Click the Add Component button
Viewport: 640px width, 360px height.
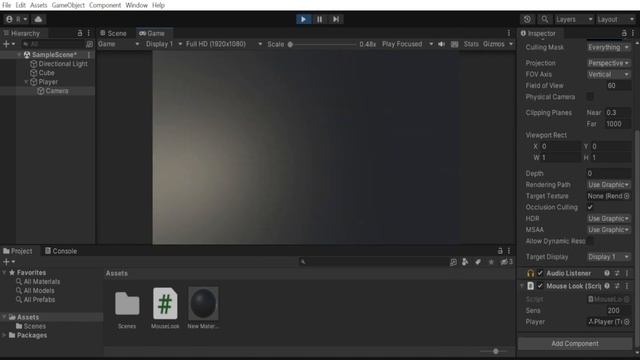click(x=575, y=344)
